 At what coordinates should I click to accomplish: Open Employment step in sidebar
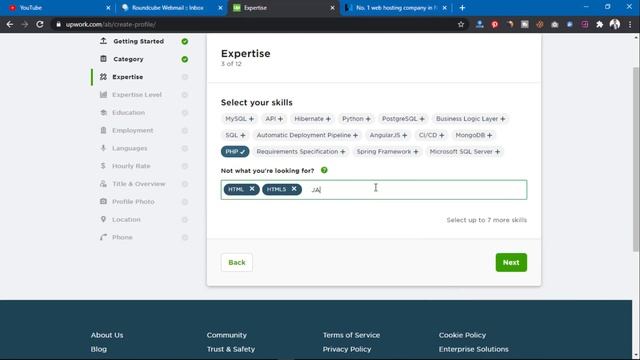point(133,130)
